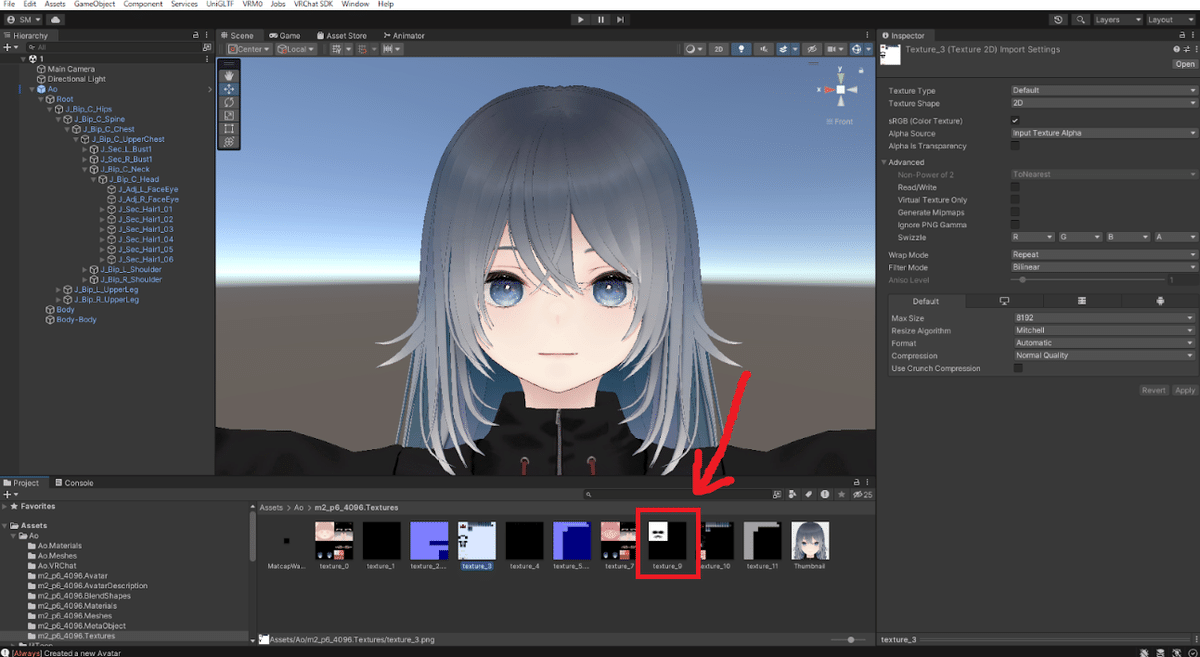Open the Filter Mode dropdown
The image size is (1200, 657).
point(1103,268)
